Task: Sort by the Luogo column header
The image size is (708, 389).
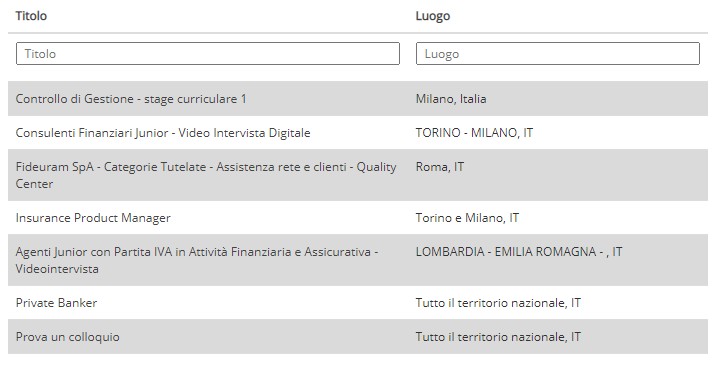Action: coord(433,16)
